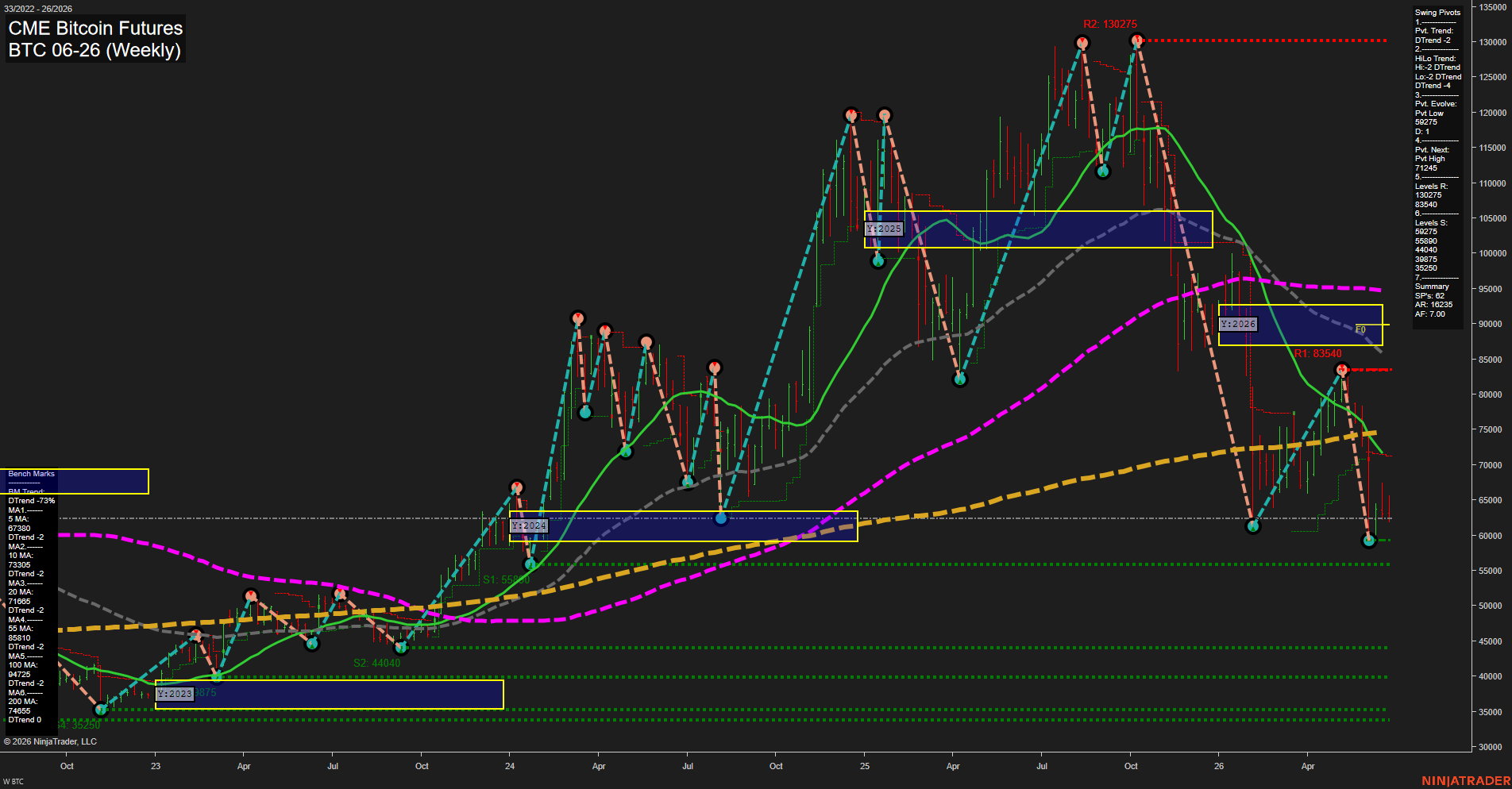This screenshot has width=1512, height=789.
Task: Select the 94725 moving average value
Action: [20, 675]
